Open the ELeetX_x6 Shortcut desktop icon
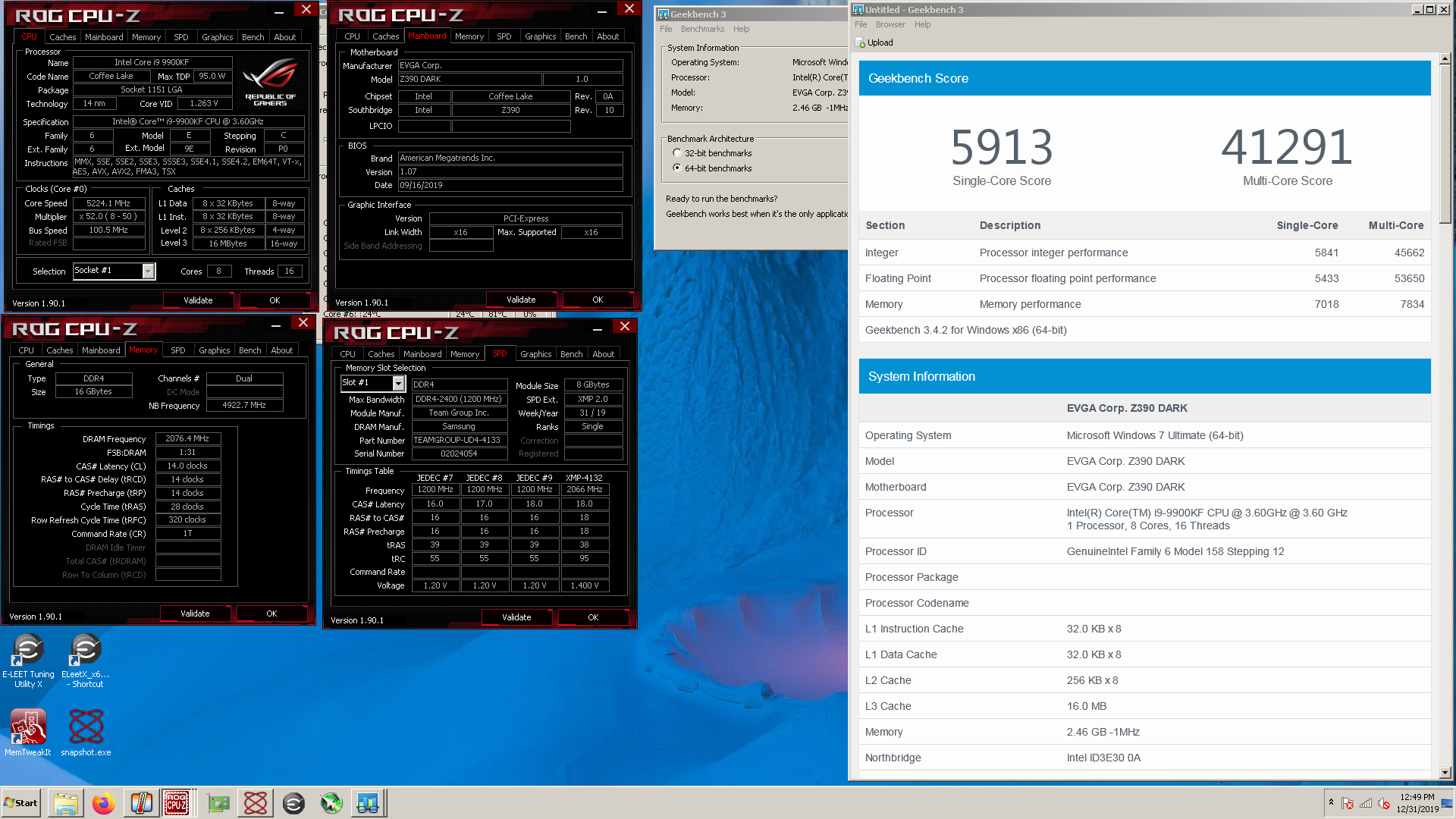The height and width of the screenshot is (819, 1456). [85, 661]
